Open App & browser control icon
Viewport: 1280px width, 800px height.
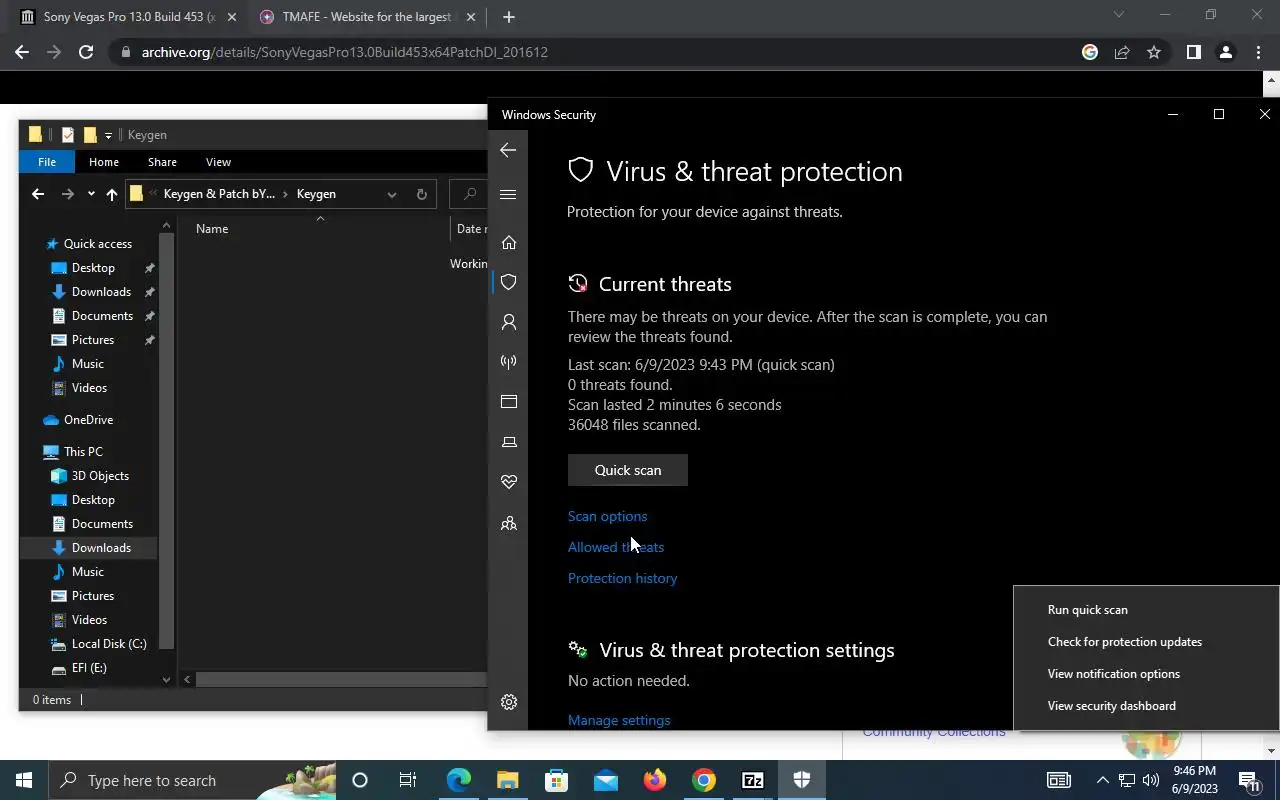pyautogui.click(x=509, y=402)
